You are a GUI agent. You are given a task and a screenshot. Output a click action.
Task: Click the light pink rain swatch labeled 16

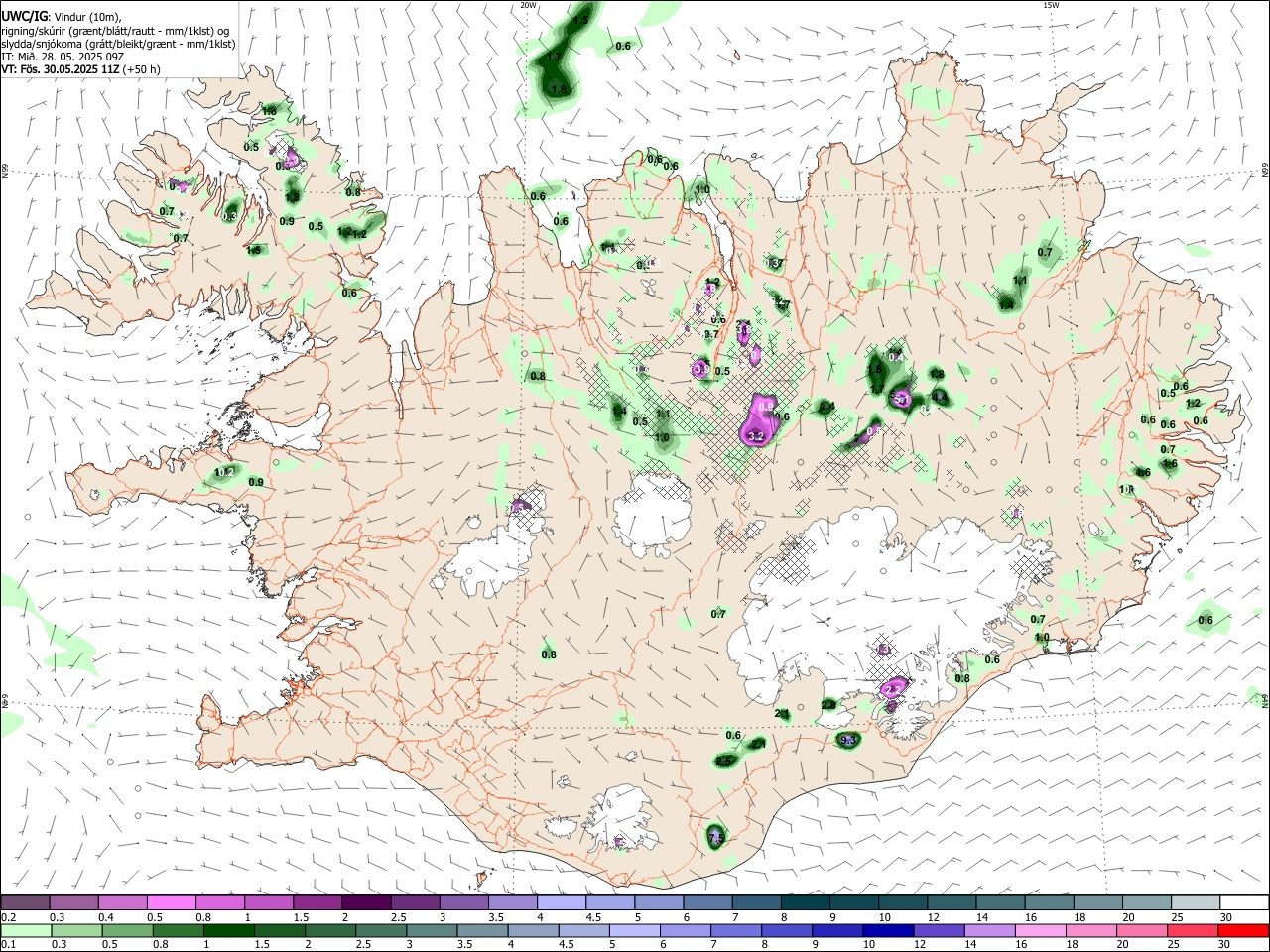(x=1041, y=930)
